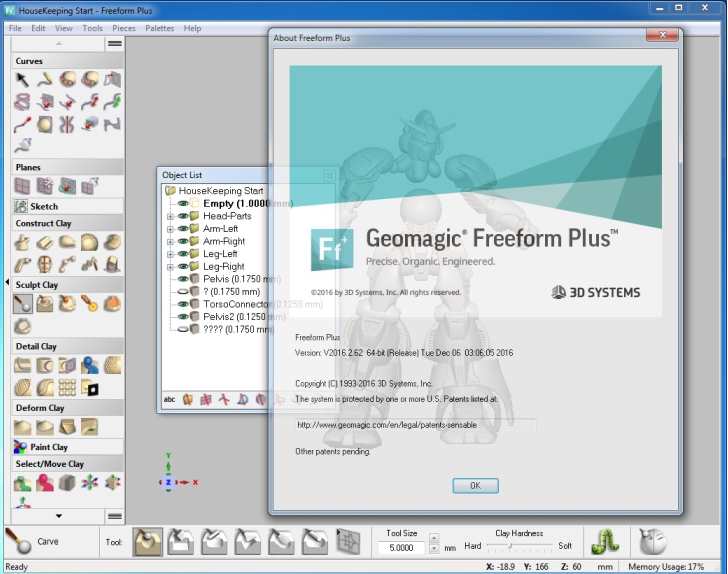Toggle the Leg-Right visibility eye

[183, 266]
